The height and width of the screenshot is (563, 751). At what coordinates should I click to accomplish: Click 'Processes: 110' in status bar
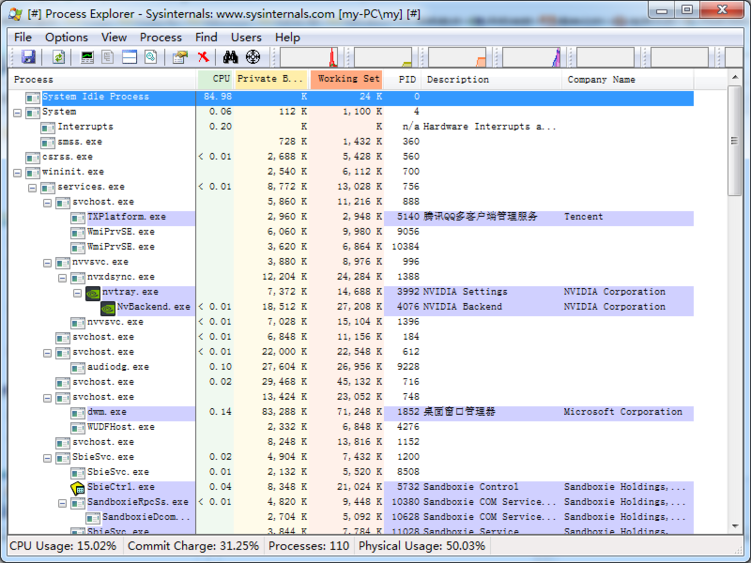point(308,546)
